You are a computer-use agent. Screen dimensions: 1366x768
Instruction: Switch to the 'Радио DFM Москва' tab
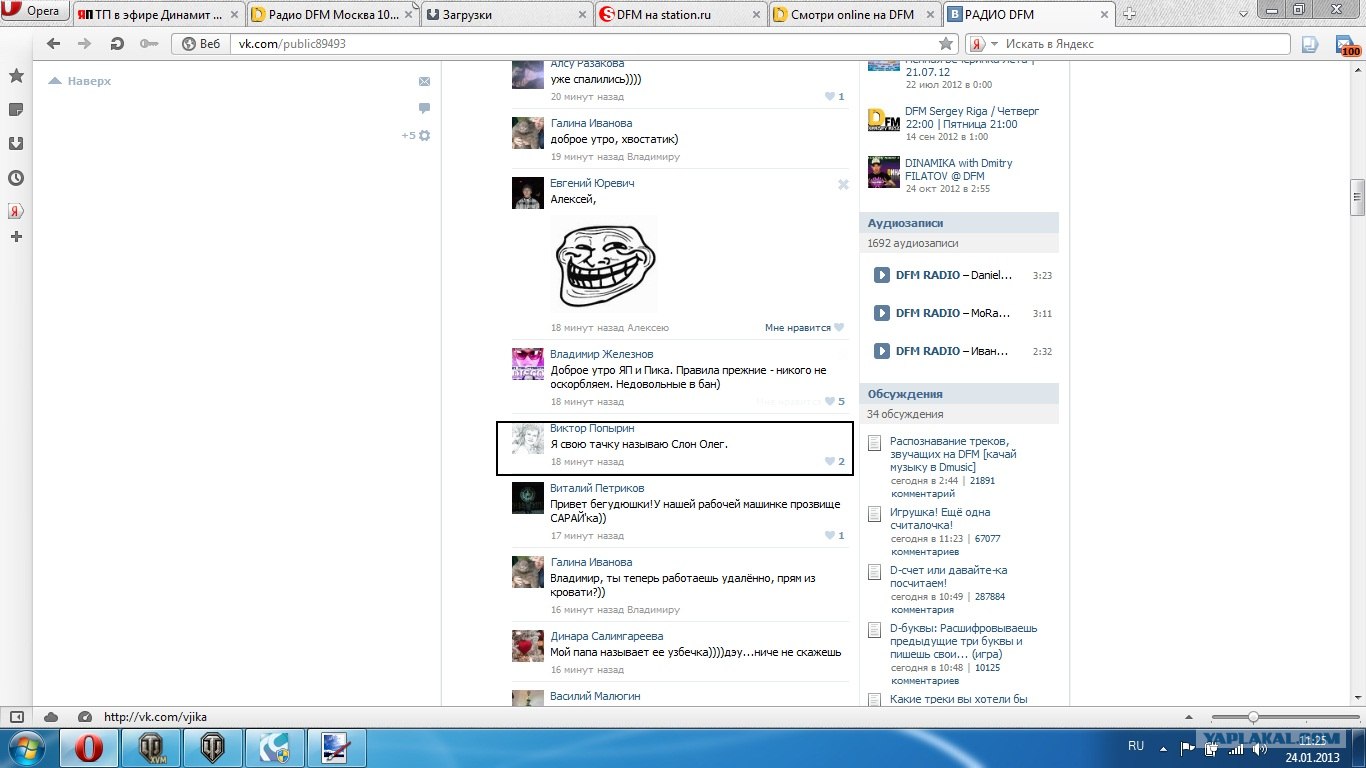point(331,14)
